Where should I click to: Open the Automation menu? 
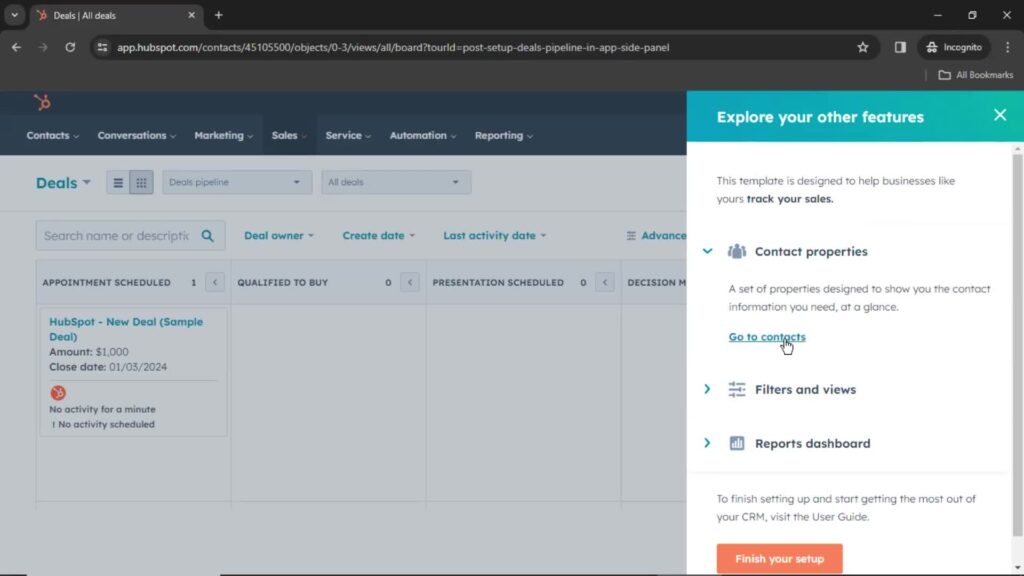point(423,135)
